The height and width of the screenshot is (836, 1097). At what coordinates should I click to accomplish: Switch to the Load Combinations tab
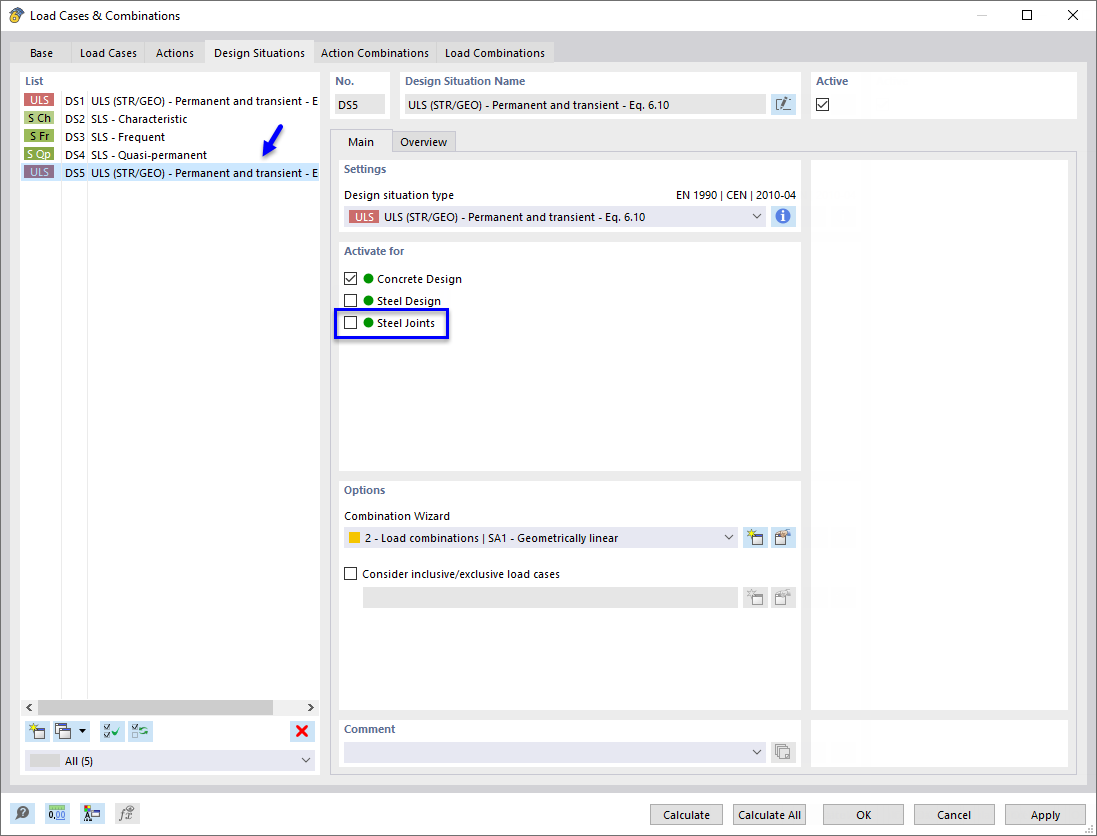[x=495, y=52]
